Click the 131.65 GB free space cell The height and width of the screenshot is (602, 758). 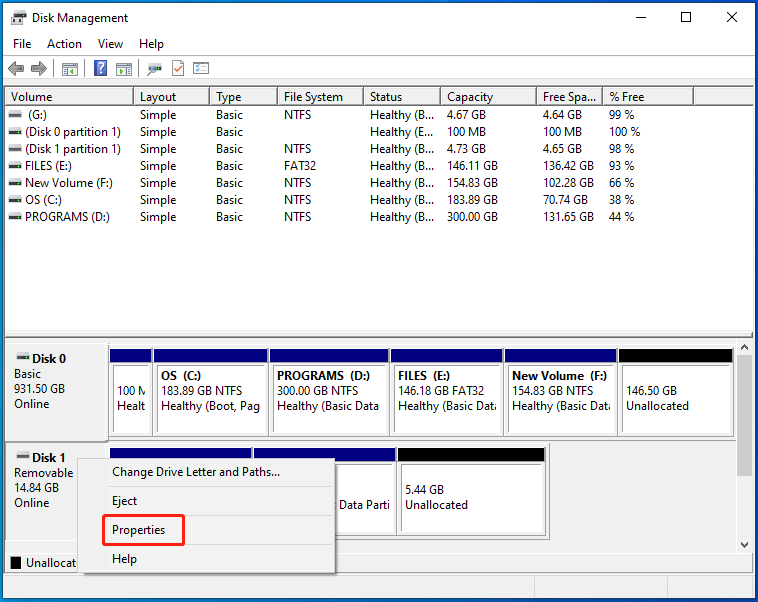pyautogui.click(x=568, y=217)
